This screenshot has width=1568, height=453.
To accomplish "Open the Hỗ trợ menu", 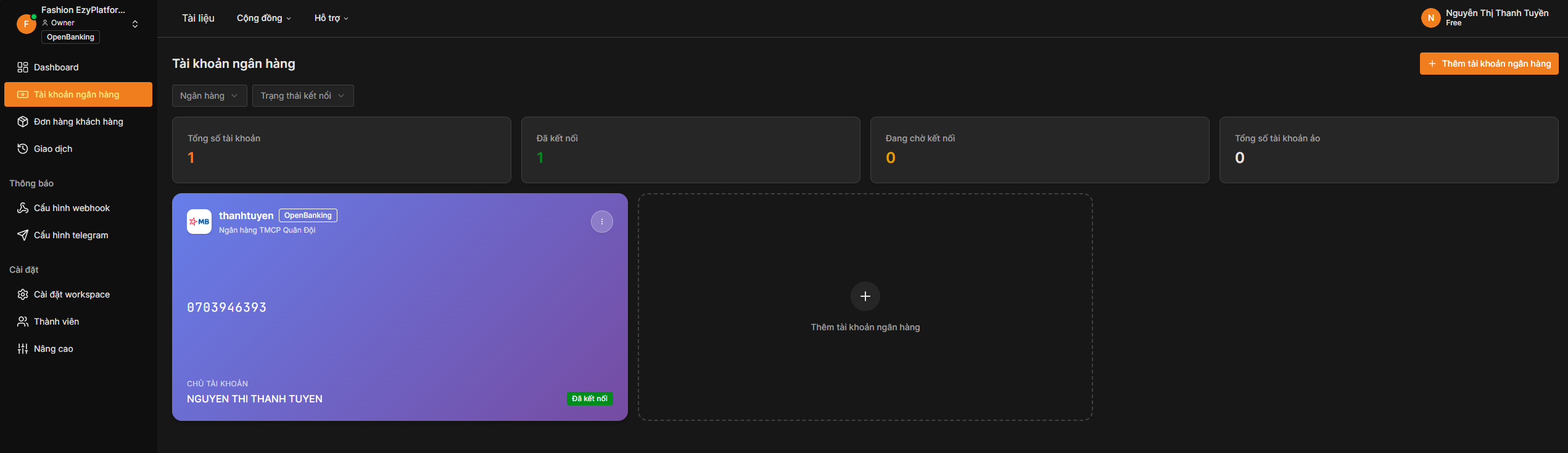I will pos(331,19).
